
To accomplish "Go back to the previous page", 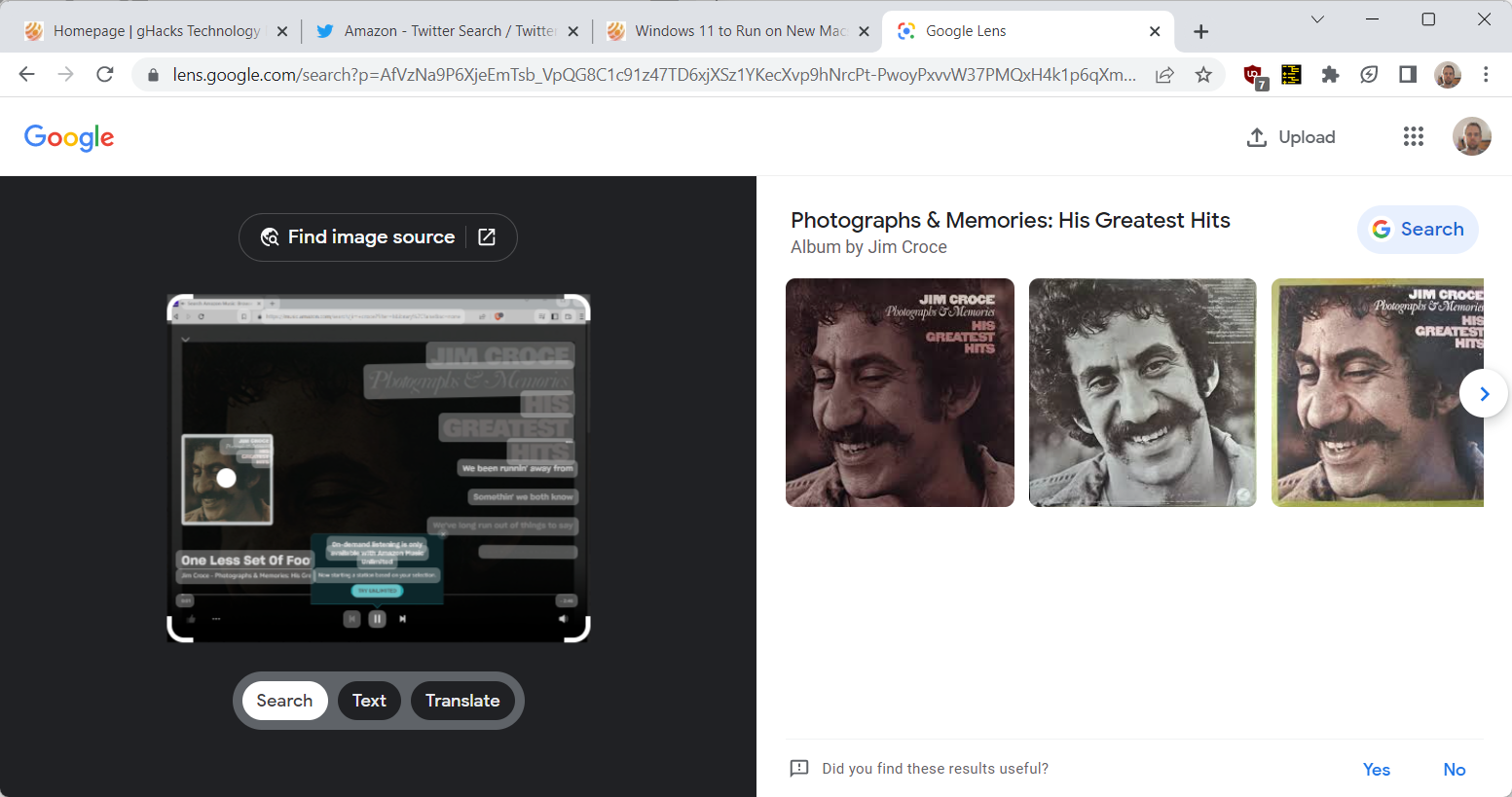I will pos(26,74).
